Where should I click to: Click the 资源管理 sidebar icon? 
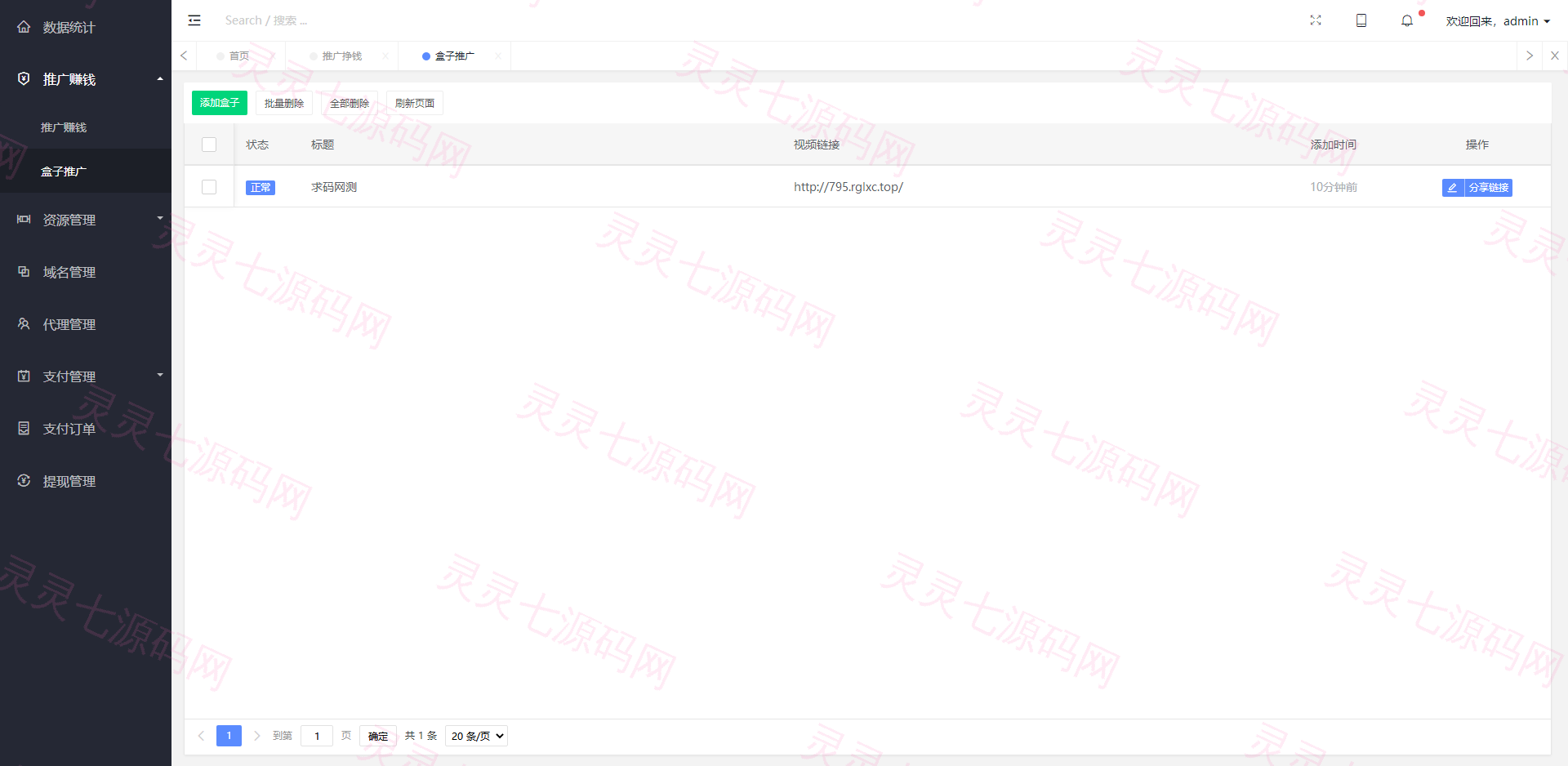pyautogui.click(x=24, y=220)
